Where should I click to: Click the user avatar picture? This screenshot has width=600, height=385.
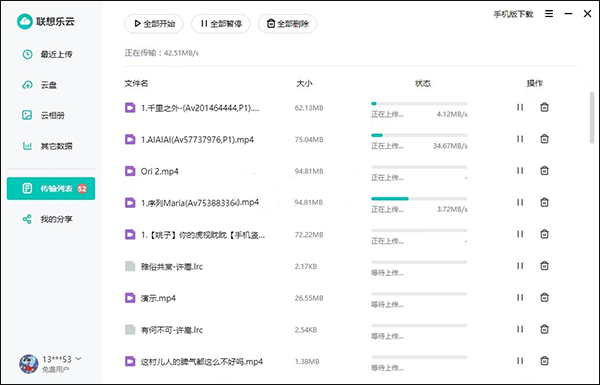pos(29,364)
